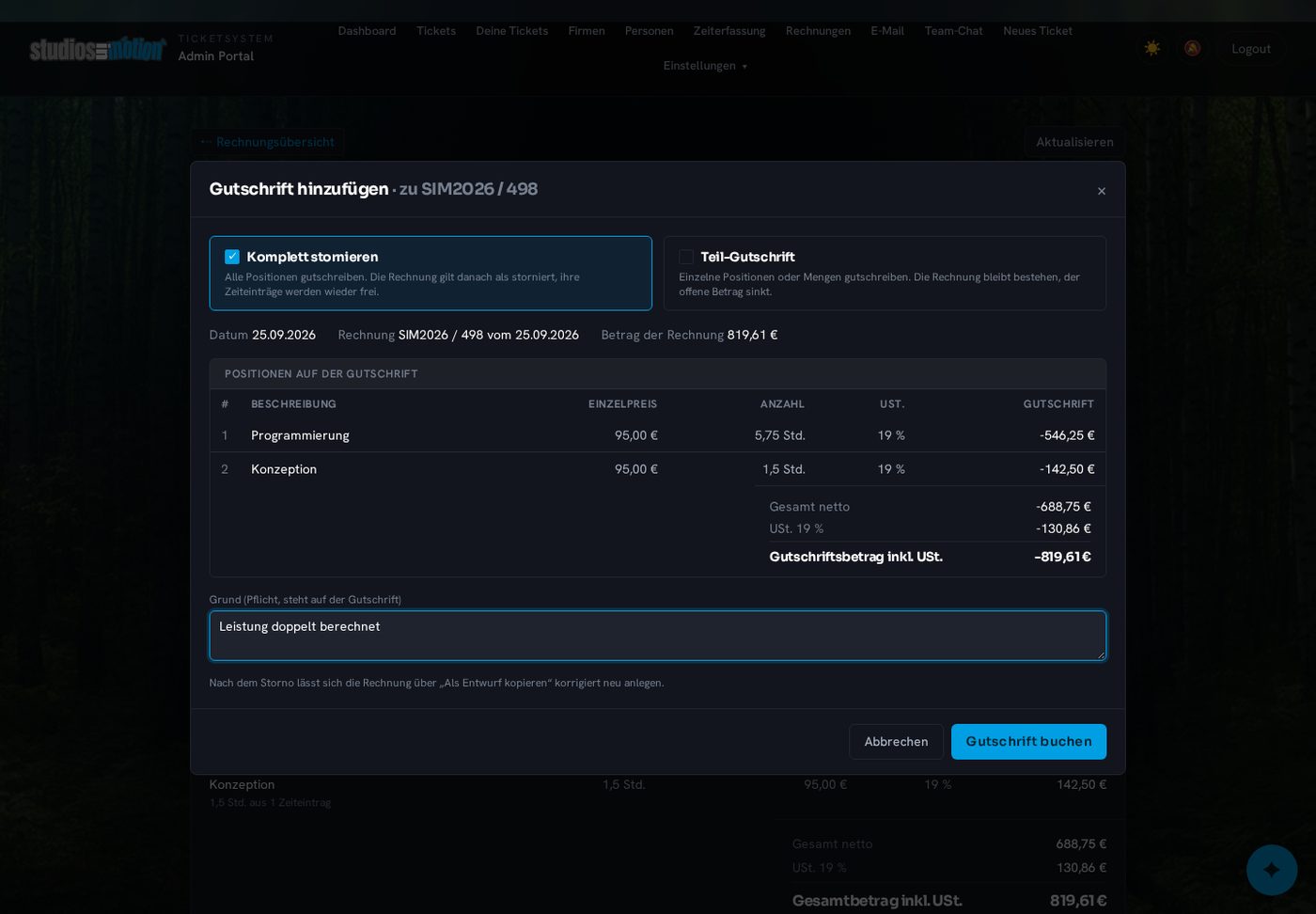1316x914 pixels.
Task: Click the -130,86 € USt. value
Action: click(x=1063, y=528)
